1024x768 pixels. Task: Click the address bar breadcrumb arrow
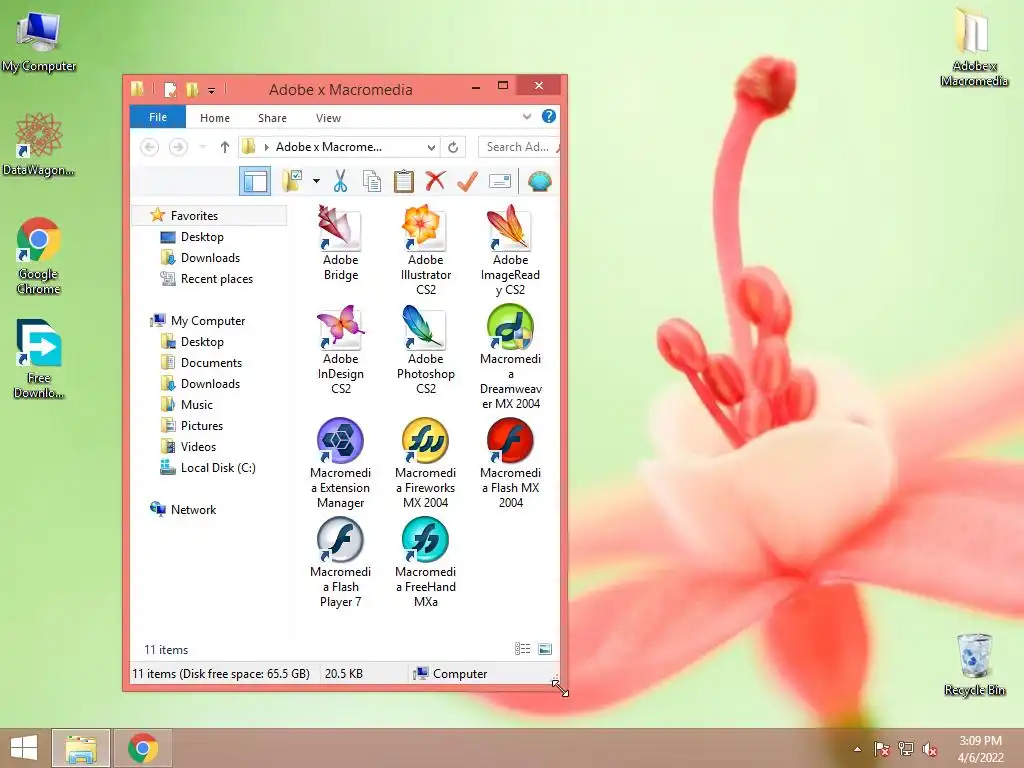pos(266,148)
